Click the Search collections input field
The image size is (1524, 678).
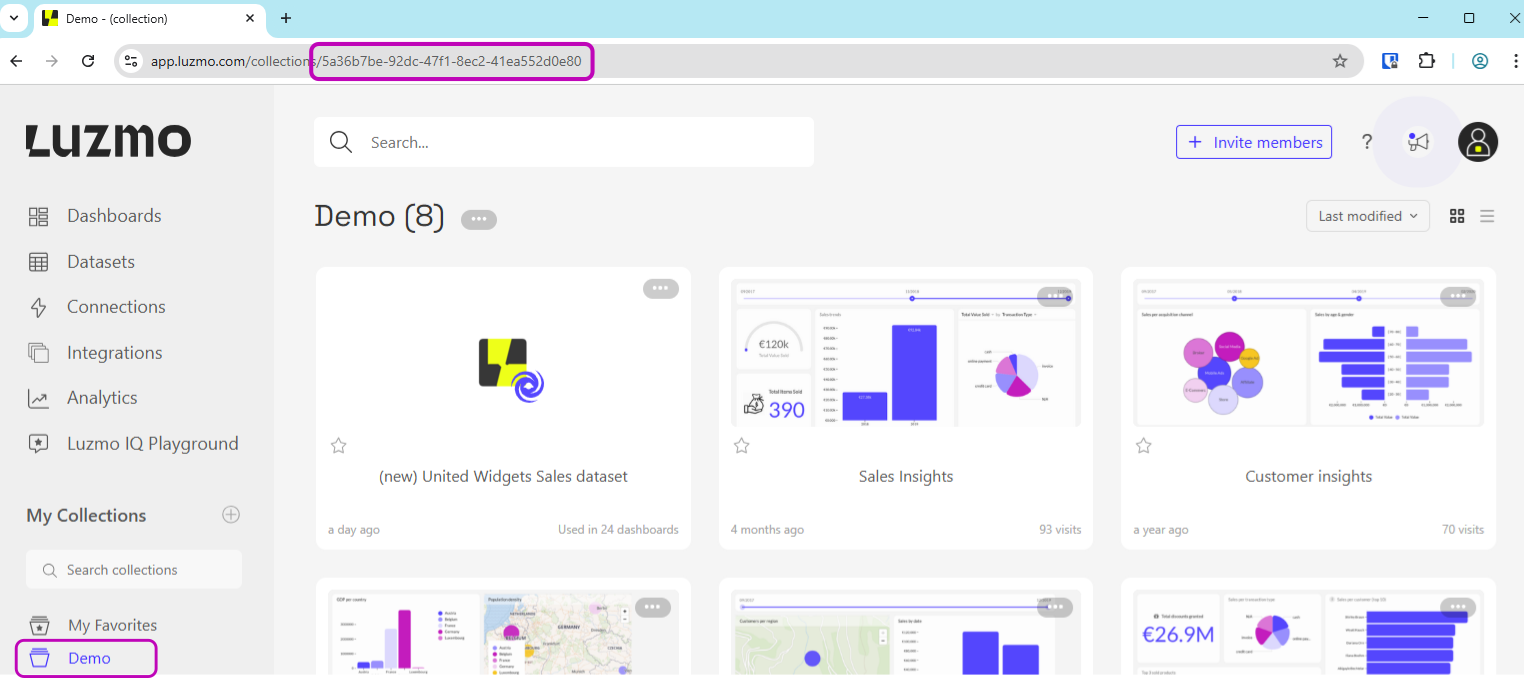[x=134, y=570]
